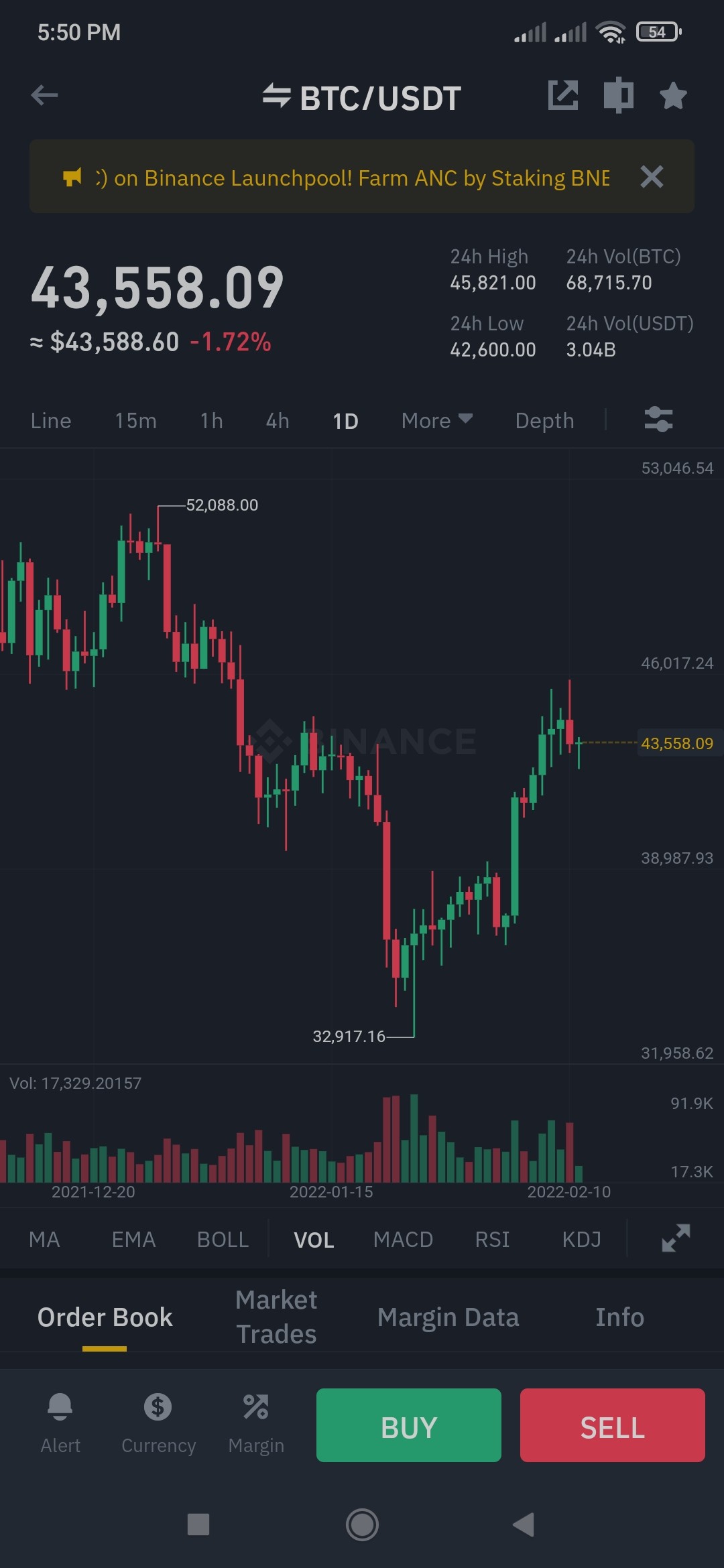Image resolution: width=724 pixels, height=1568 pixels.
Task: Dismiss the Launchpool announcement banner
Action: tap(652, 177)
